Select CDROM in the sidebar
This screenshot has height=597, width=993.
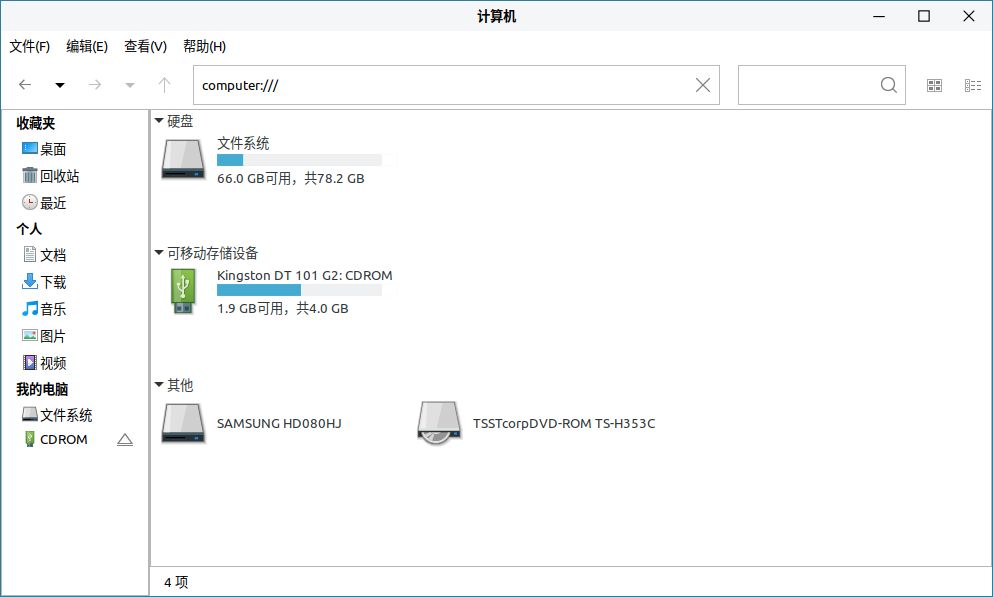tap(56, 439)
